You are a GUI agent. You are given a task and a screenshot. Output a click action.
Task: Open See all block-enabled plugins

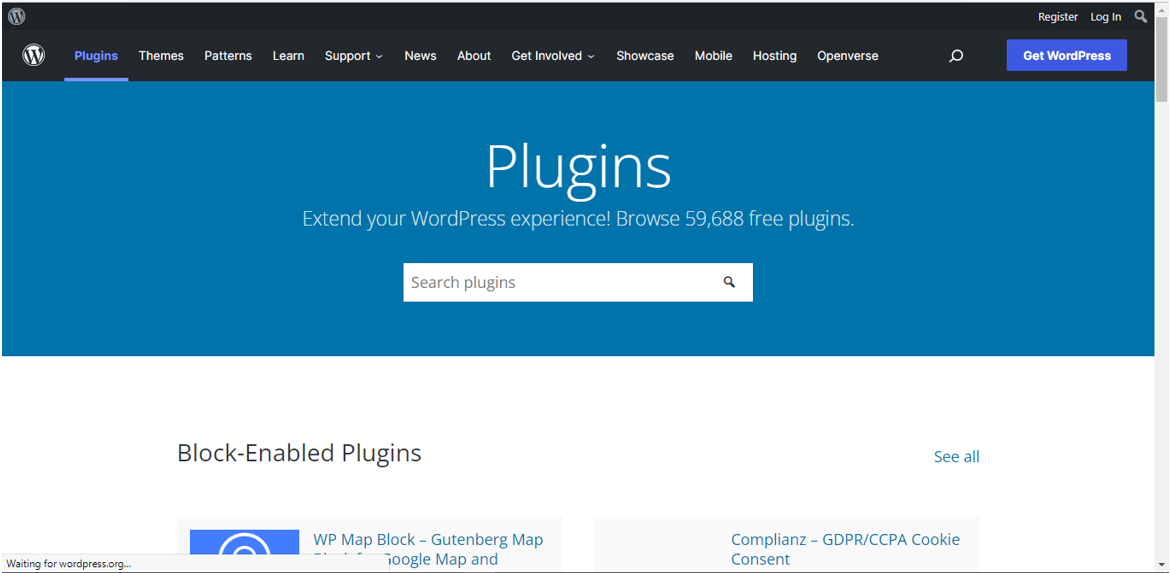tap(957, 456)
